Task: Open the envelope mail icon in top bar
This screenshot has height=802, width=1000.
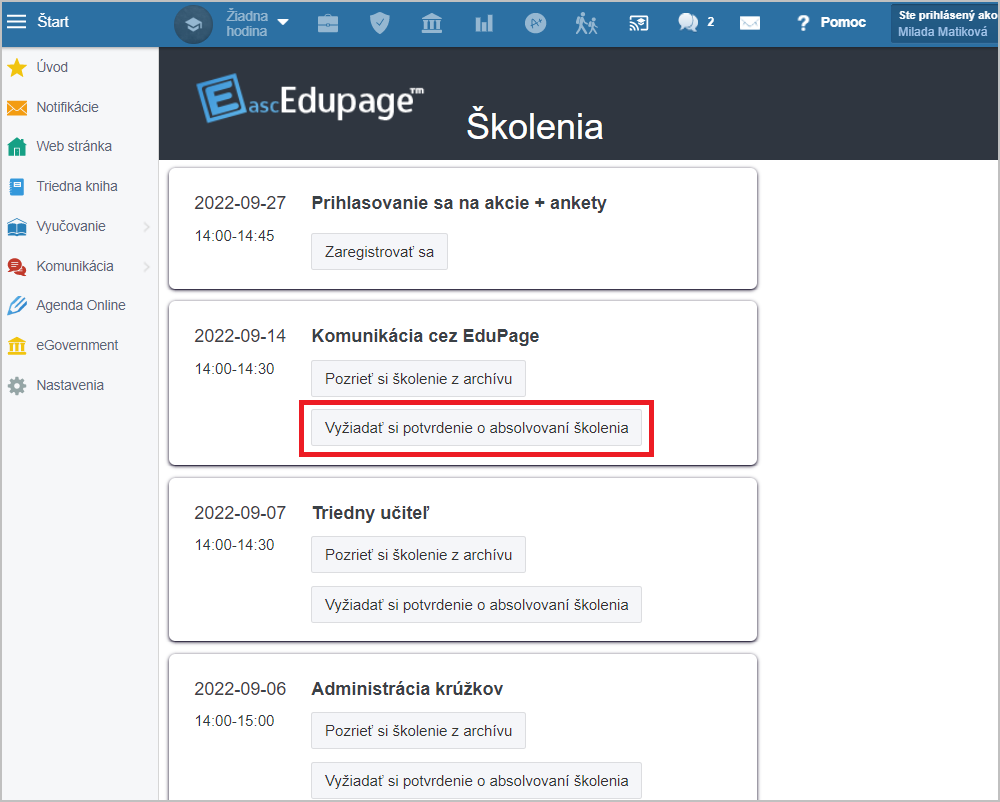Action: click(x=749, y=24)
